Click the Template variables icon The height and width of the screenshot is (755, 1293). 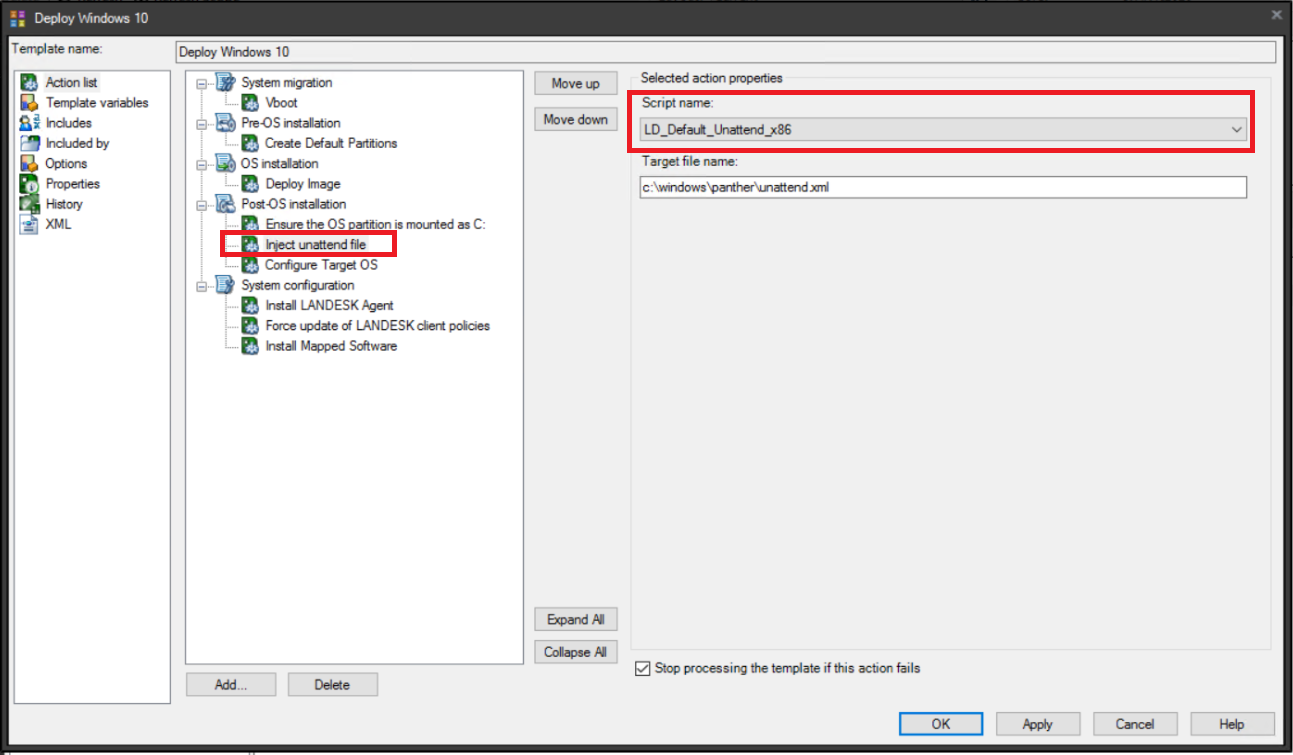pyautogui.click(x=29, y=103)
